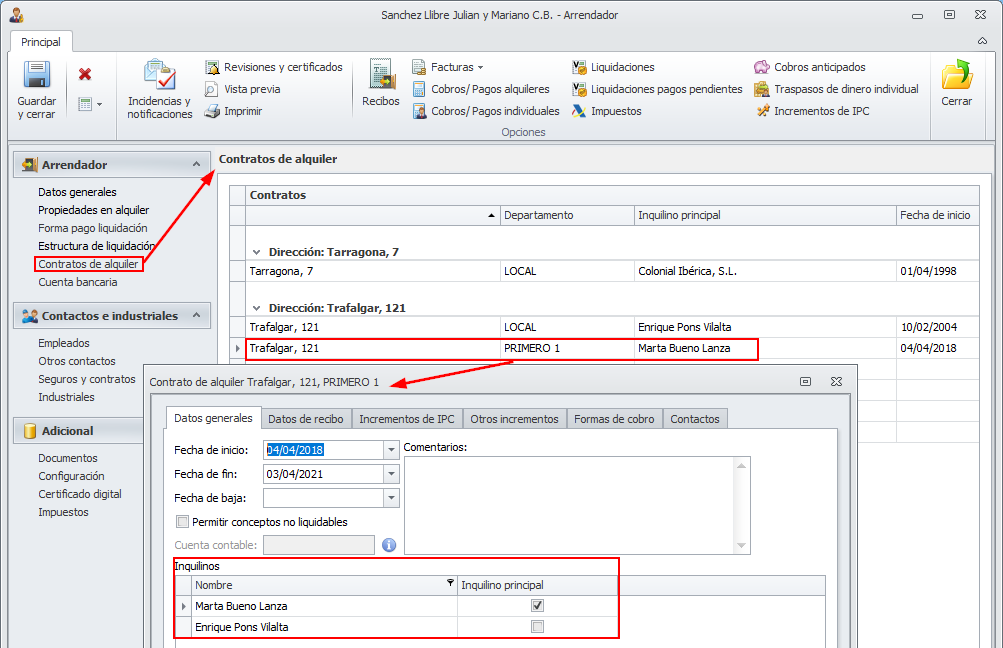Collapse the ribbon with the top-right chevron
The width and height of the screenshot is (1003, 648).
pyautogui.click(x=983, y=41)
